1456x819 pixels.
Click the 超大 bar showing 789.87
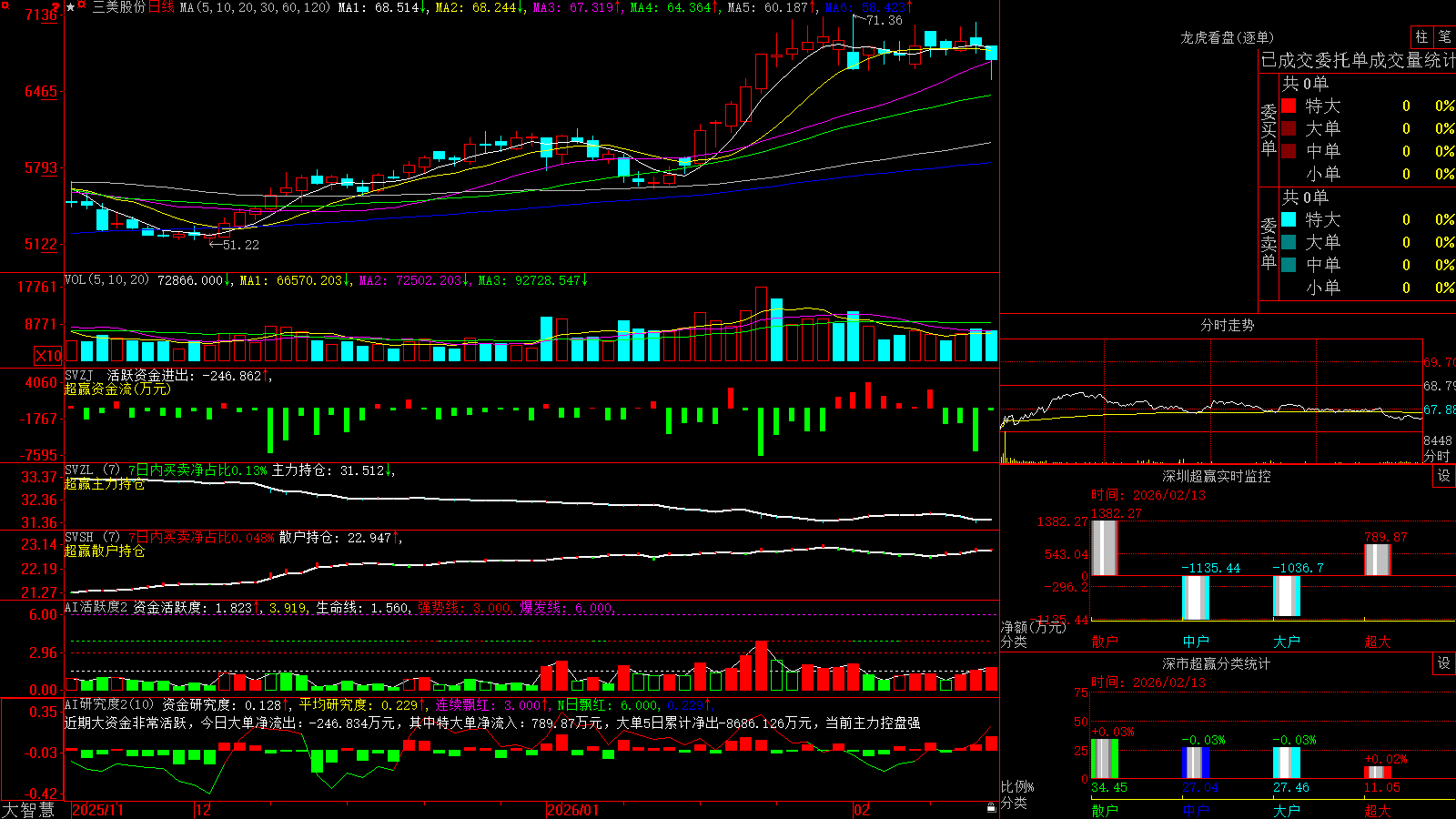coord(1378,560)
